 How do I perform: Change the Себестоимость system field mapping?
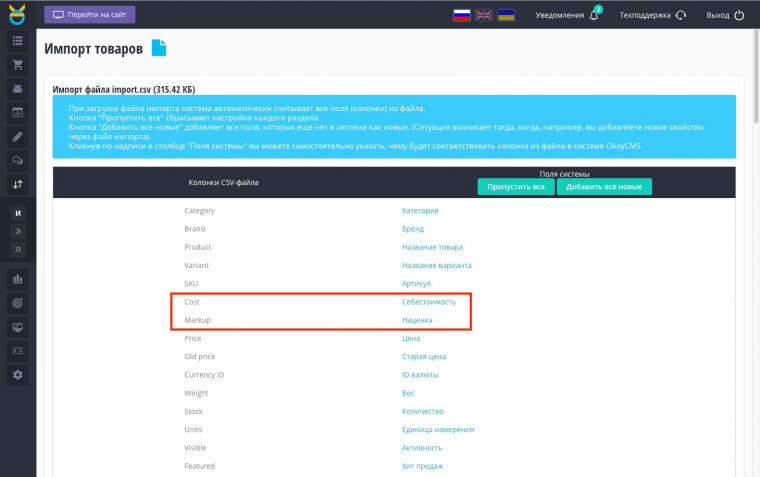tap(429, 302)
